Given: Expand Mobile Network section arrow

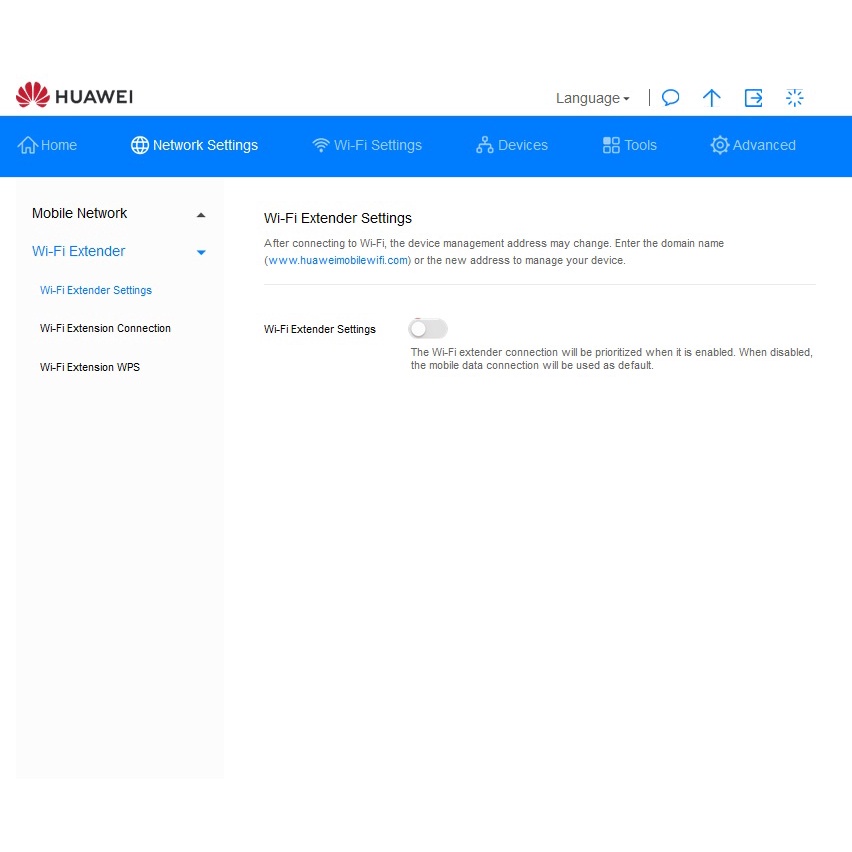Looking at the screenshot, I should pos(201,214).
